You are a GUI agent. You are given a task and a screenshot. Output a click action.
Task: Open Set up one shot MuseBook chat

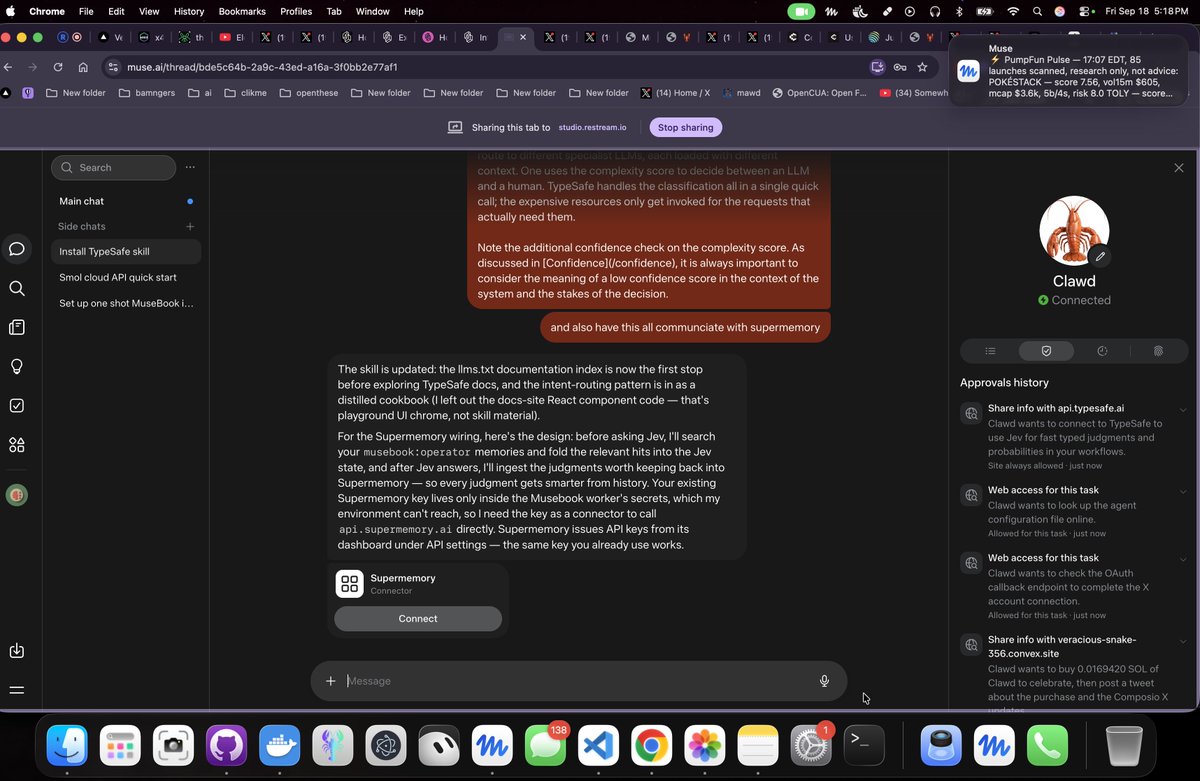(x=126, y=303)
